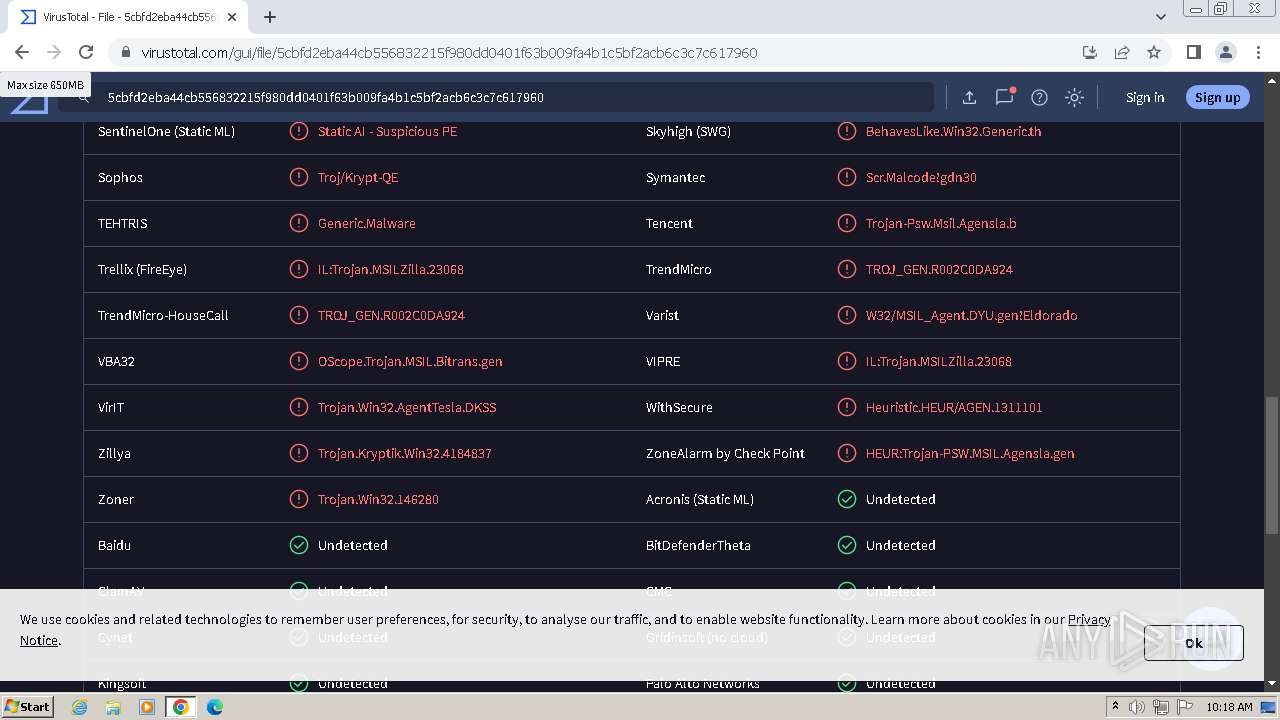
Task: Click the Skyhigh (SWG) alert icon
Action: click(x=846, y=131)
